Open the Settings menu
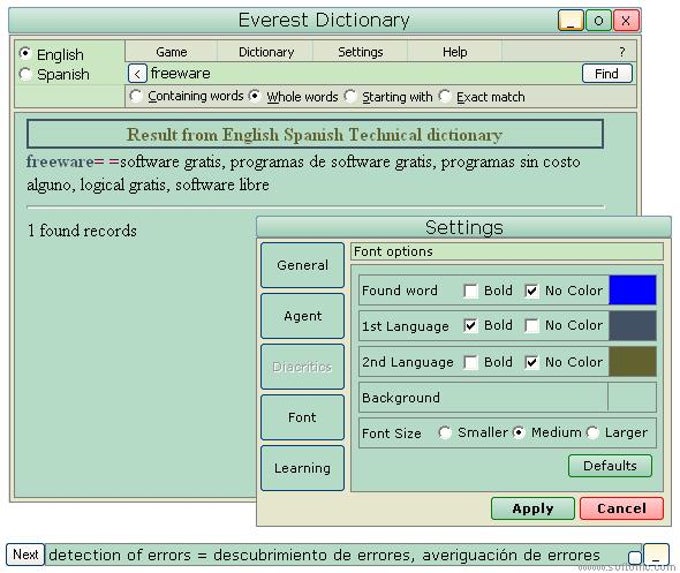Image resolution: width=680 pixels, height=573 pixels. [360, 52]
